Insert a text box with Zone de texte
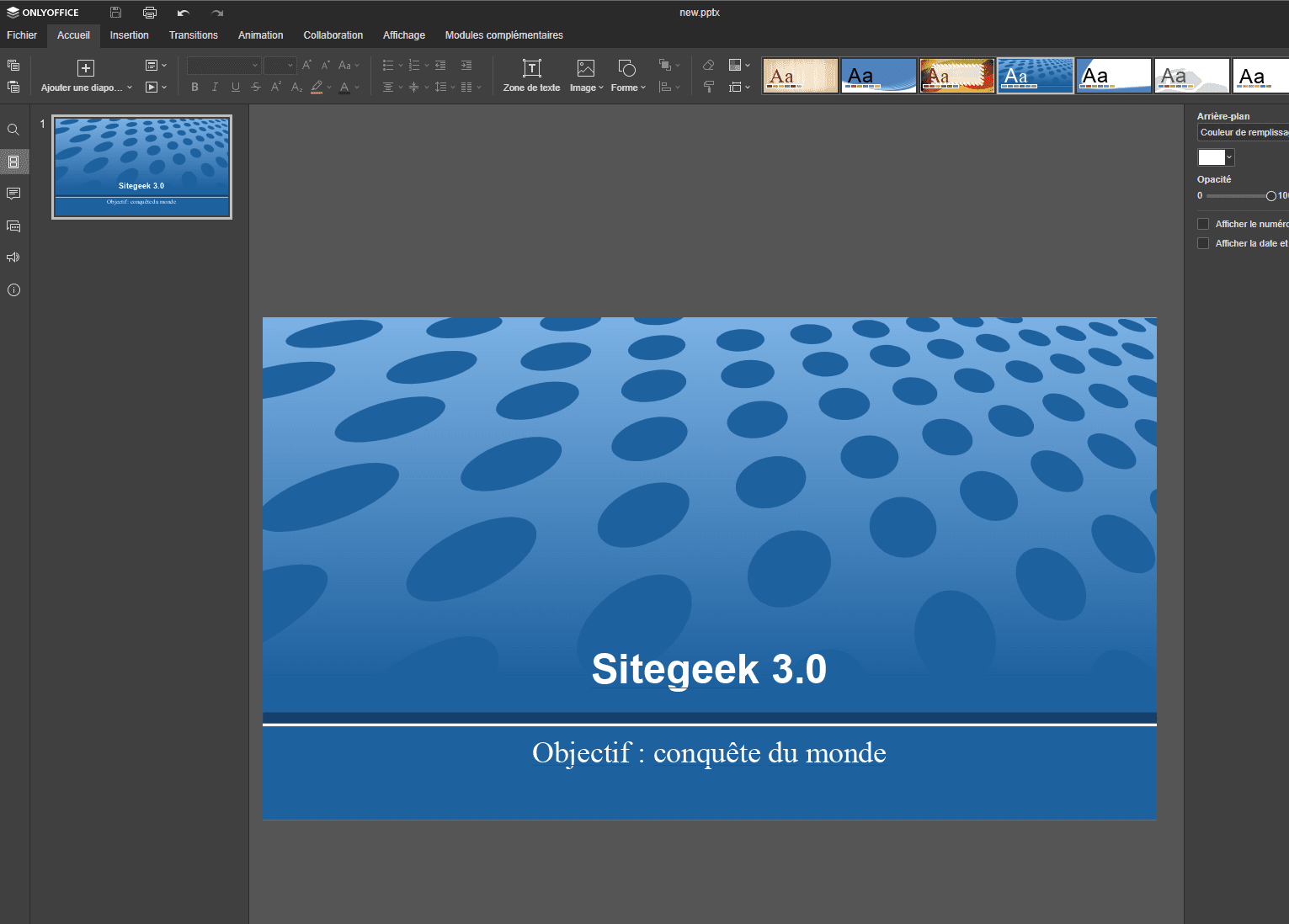The height and width of the screenshot is (924, 1289). coord(531,75)
